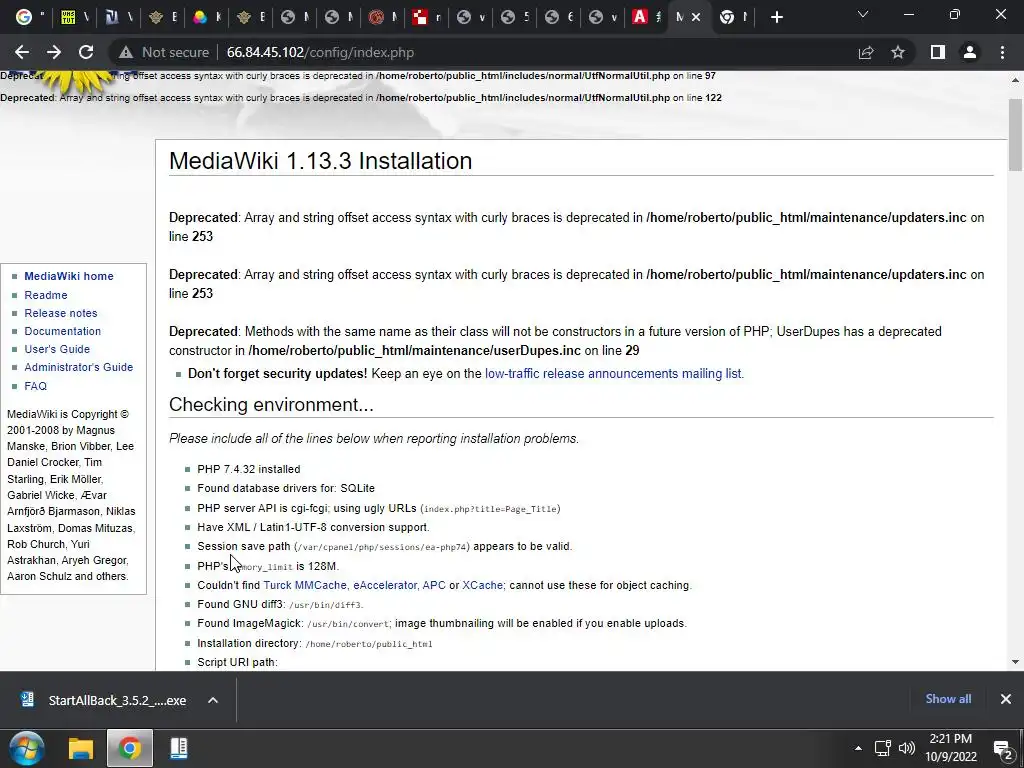Follow the eAccelerator link
This screenshot has height=768, width=1024.
(385, 585)
